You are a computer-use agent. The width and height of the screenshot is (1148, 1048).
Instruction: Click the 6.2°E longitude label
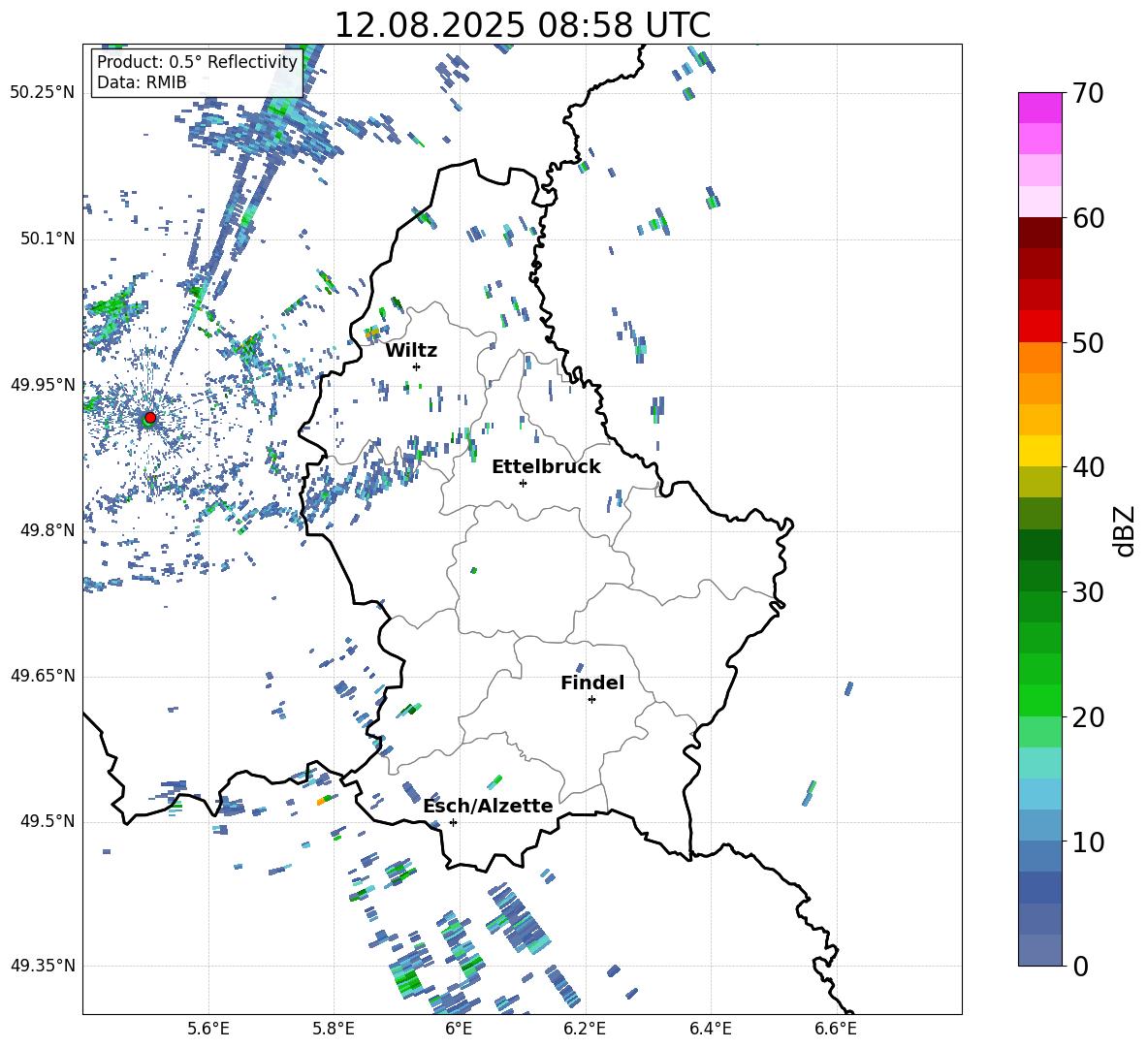click(x=585, y=1029)
